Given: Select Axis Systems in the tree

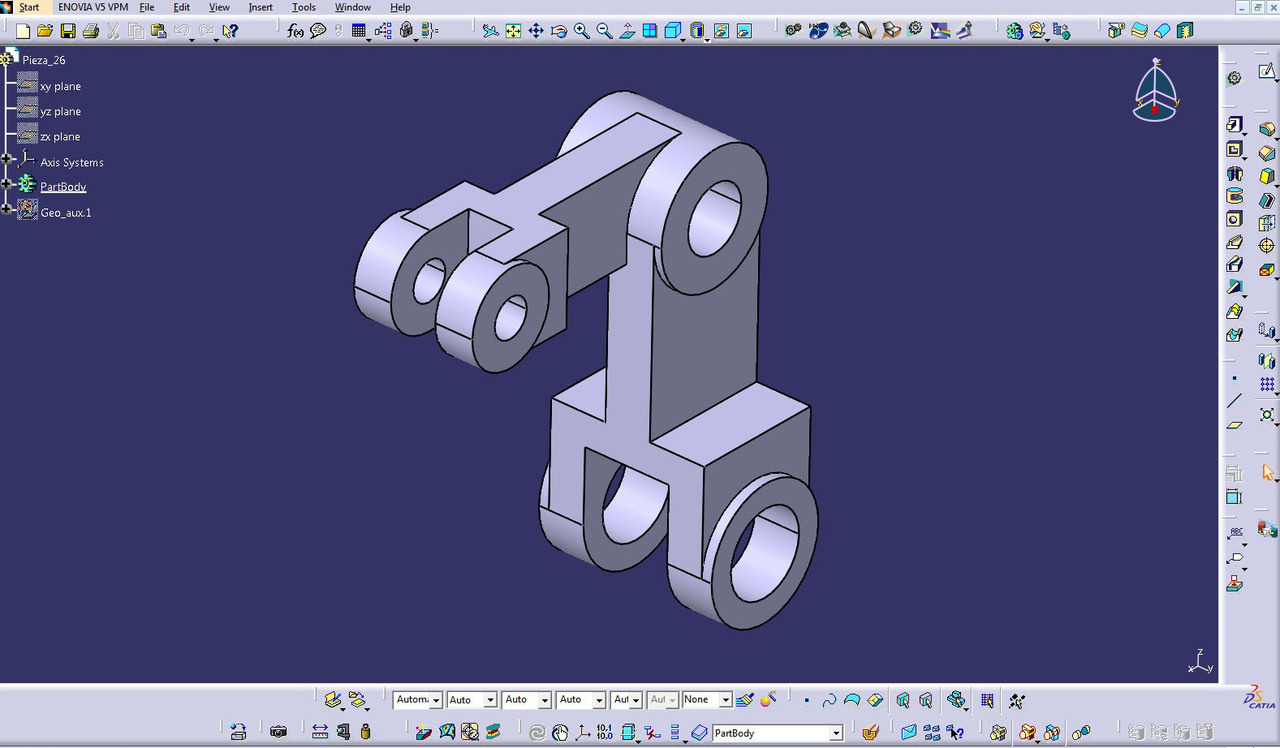Looking at the screenshot, I should (x=72, y=162).
